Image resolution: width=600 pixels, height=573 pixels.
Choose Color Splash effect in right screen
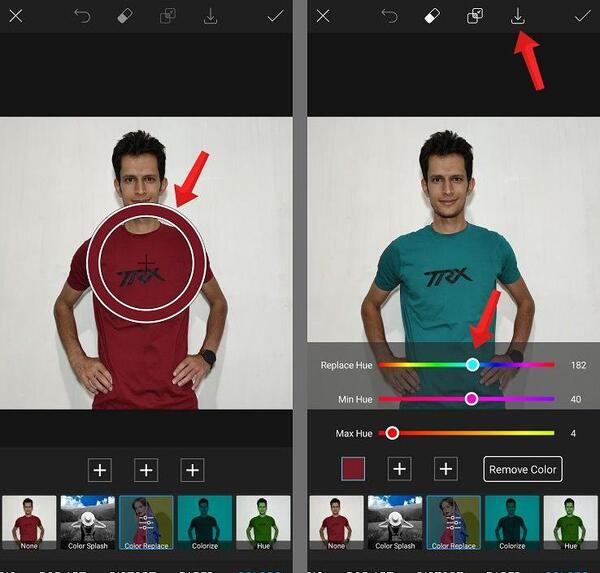coord(395,522)
